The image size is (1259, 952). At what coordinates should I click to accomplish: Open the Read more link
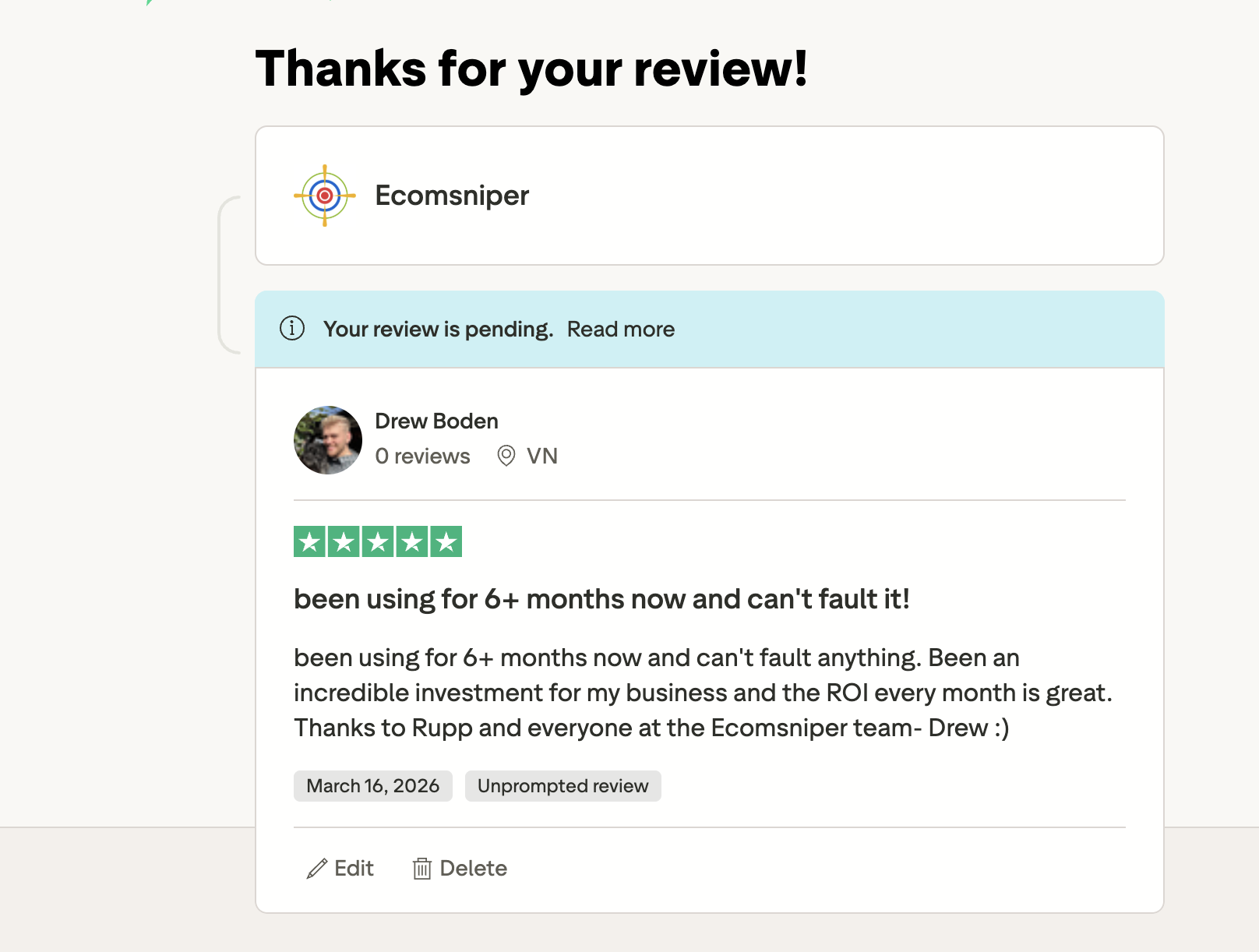point(620,330)
